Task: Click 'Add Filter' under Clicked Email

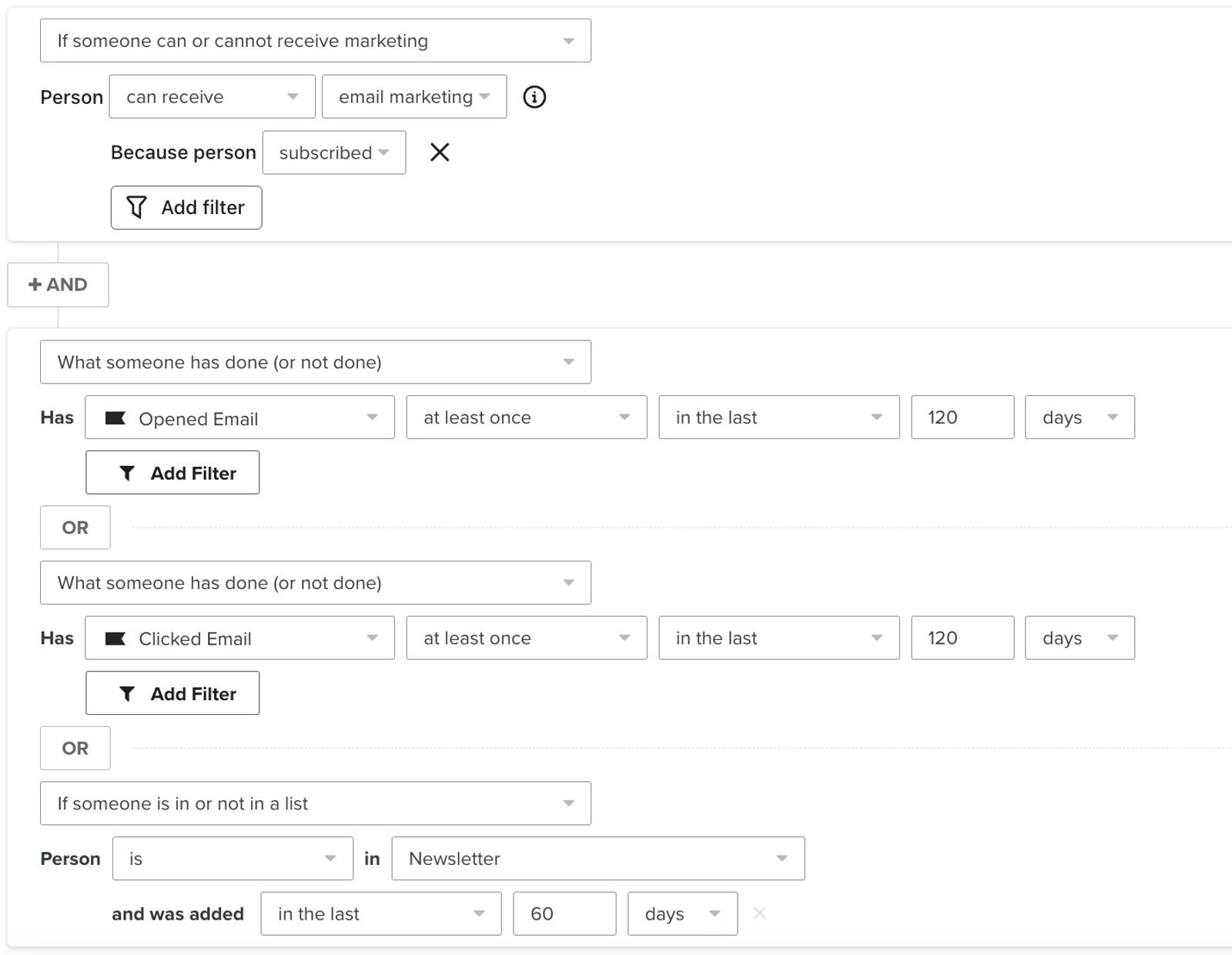Action: 172,693
